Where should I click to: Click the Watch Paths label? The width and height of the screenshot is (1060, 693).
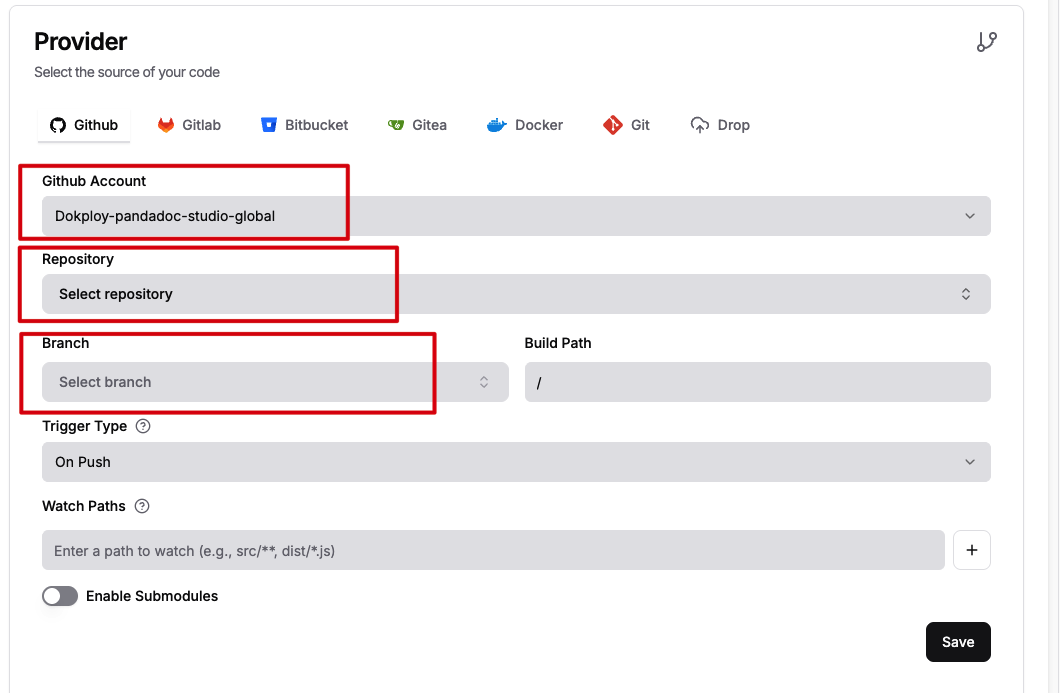pyautogui.click(x=84, y=506)
